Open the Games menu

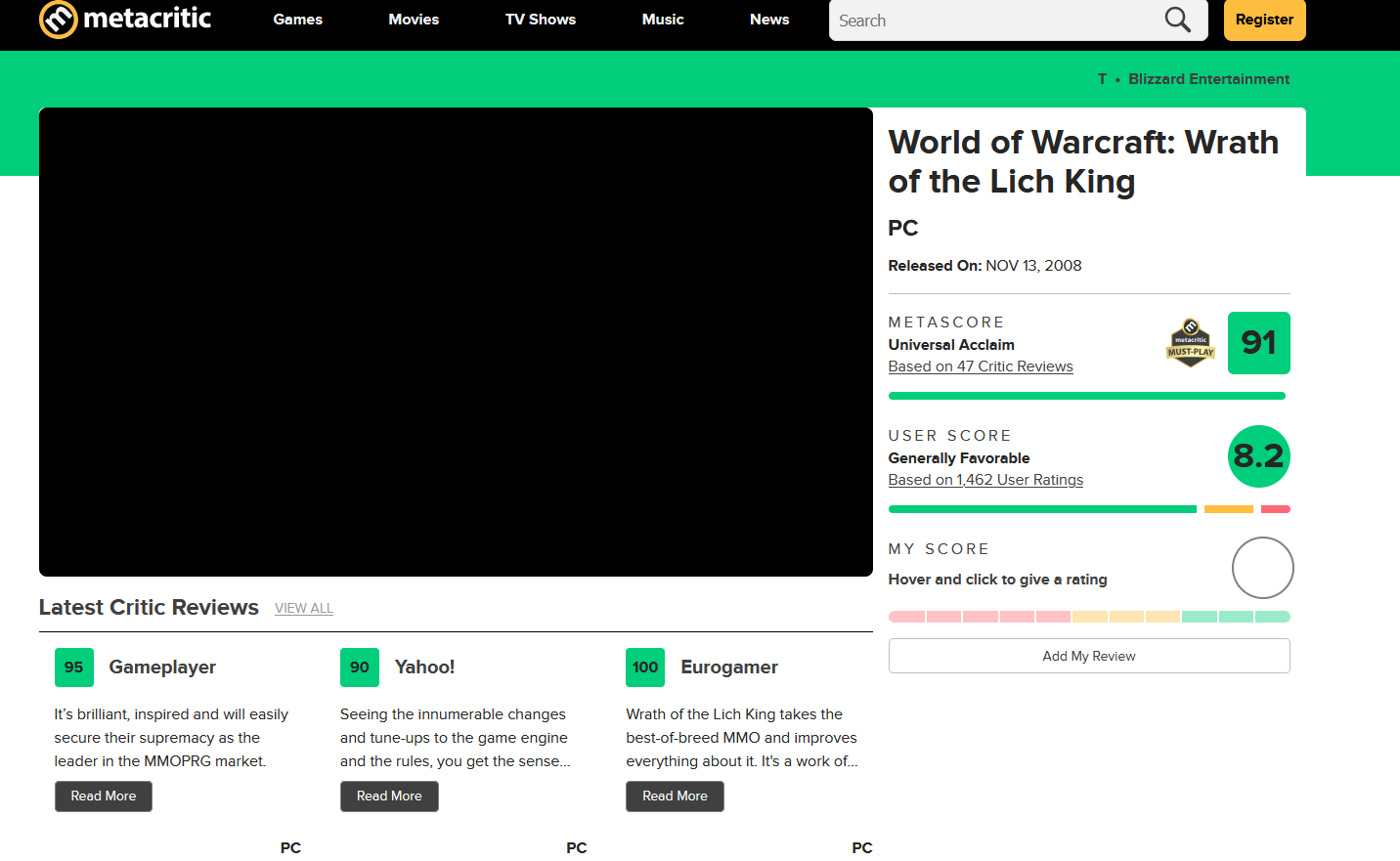pyautogui.click(x=297, y=20)
